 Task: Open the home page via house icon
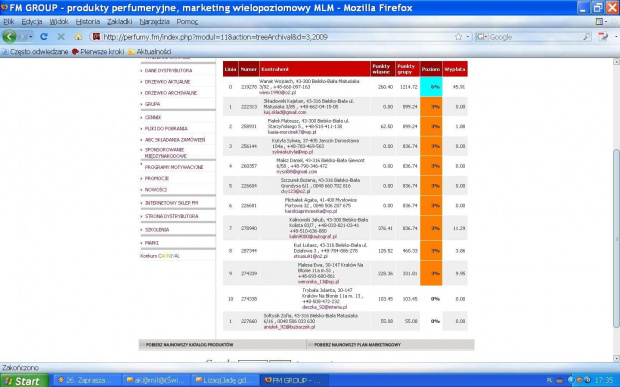coord(78,37)
